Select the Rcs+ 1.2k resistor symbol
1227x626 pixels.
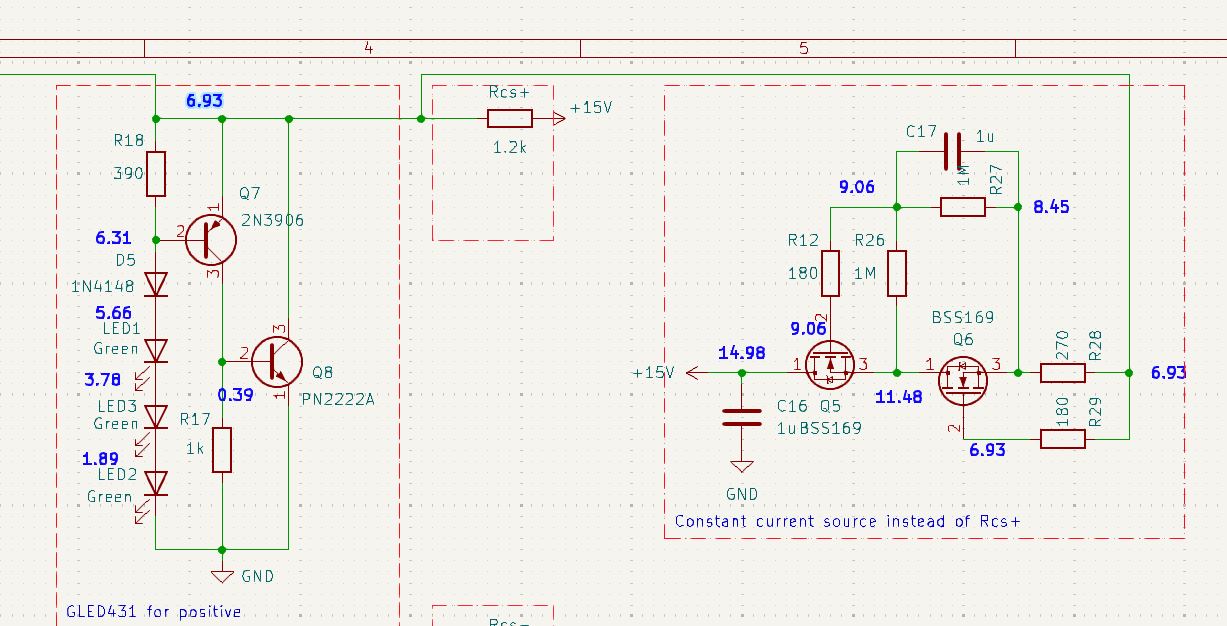point(510,119)
